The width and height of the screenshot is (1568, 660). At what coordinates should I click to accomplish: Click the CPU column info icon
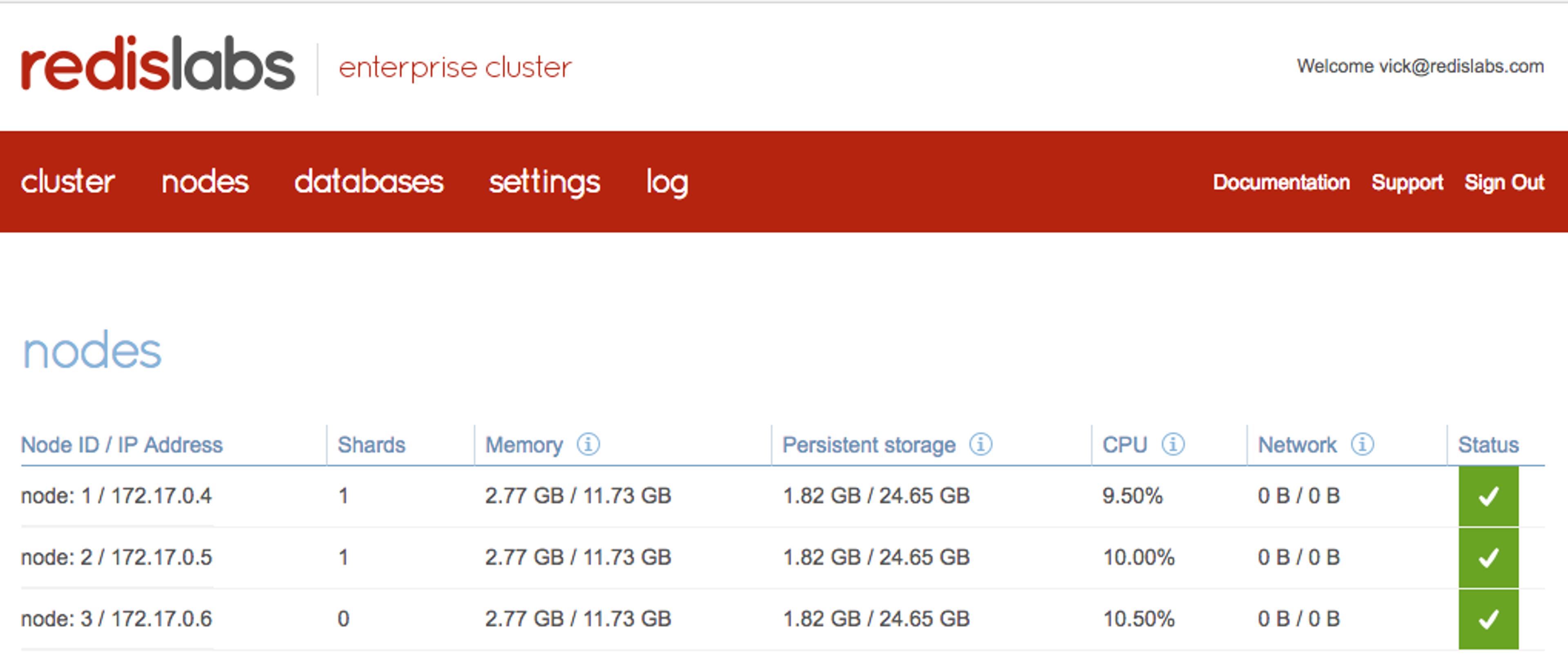click(x=1172, y=444)
